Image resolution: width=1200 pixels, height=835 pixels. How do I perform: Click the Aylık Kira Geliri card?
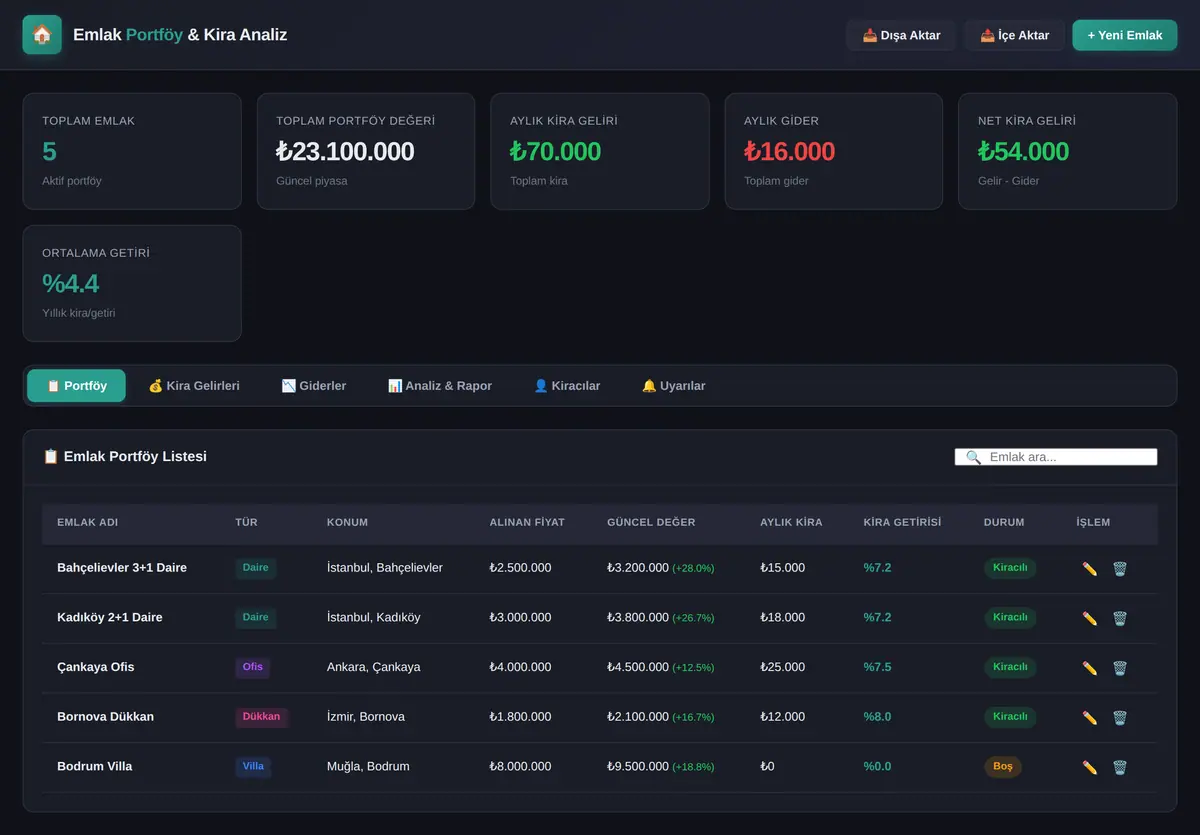pos(600,151)
